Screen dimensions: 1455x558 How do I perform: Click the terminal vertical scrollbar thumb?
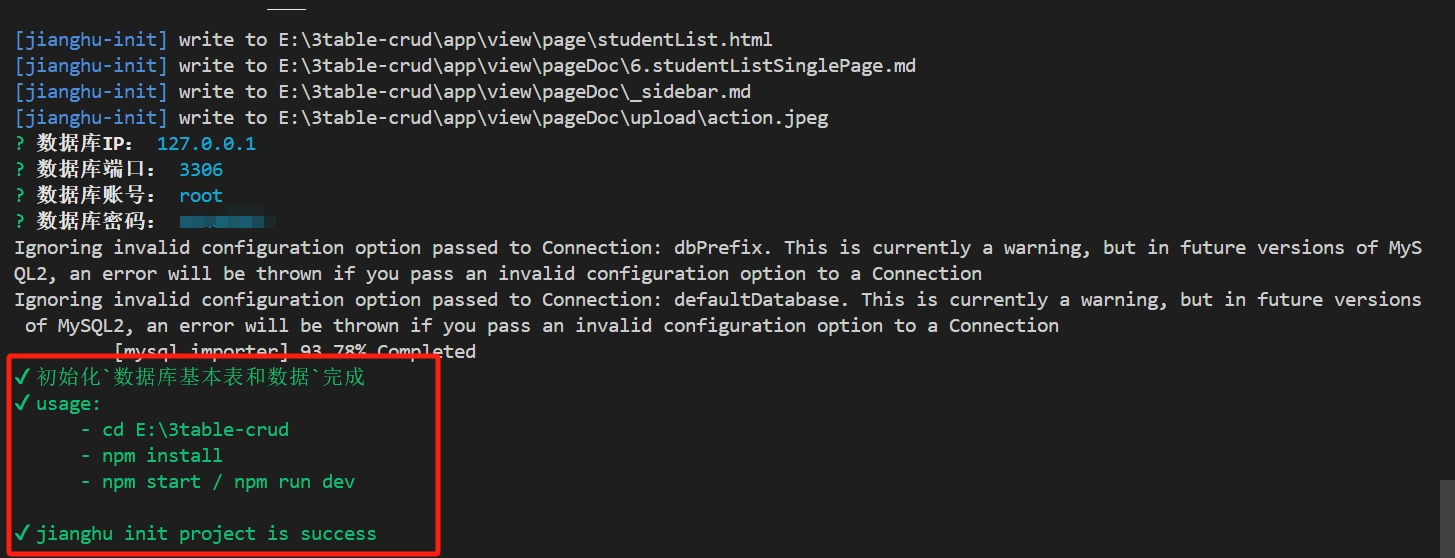coord(1447,515)
